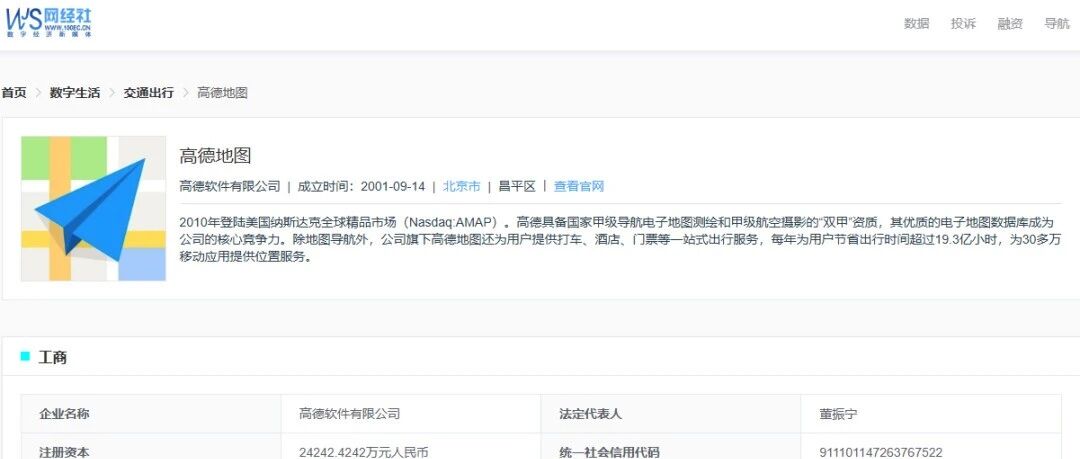Click 高德软件有限公司 table cell
Screen dimensions: 1080x459
coord(349,414)
